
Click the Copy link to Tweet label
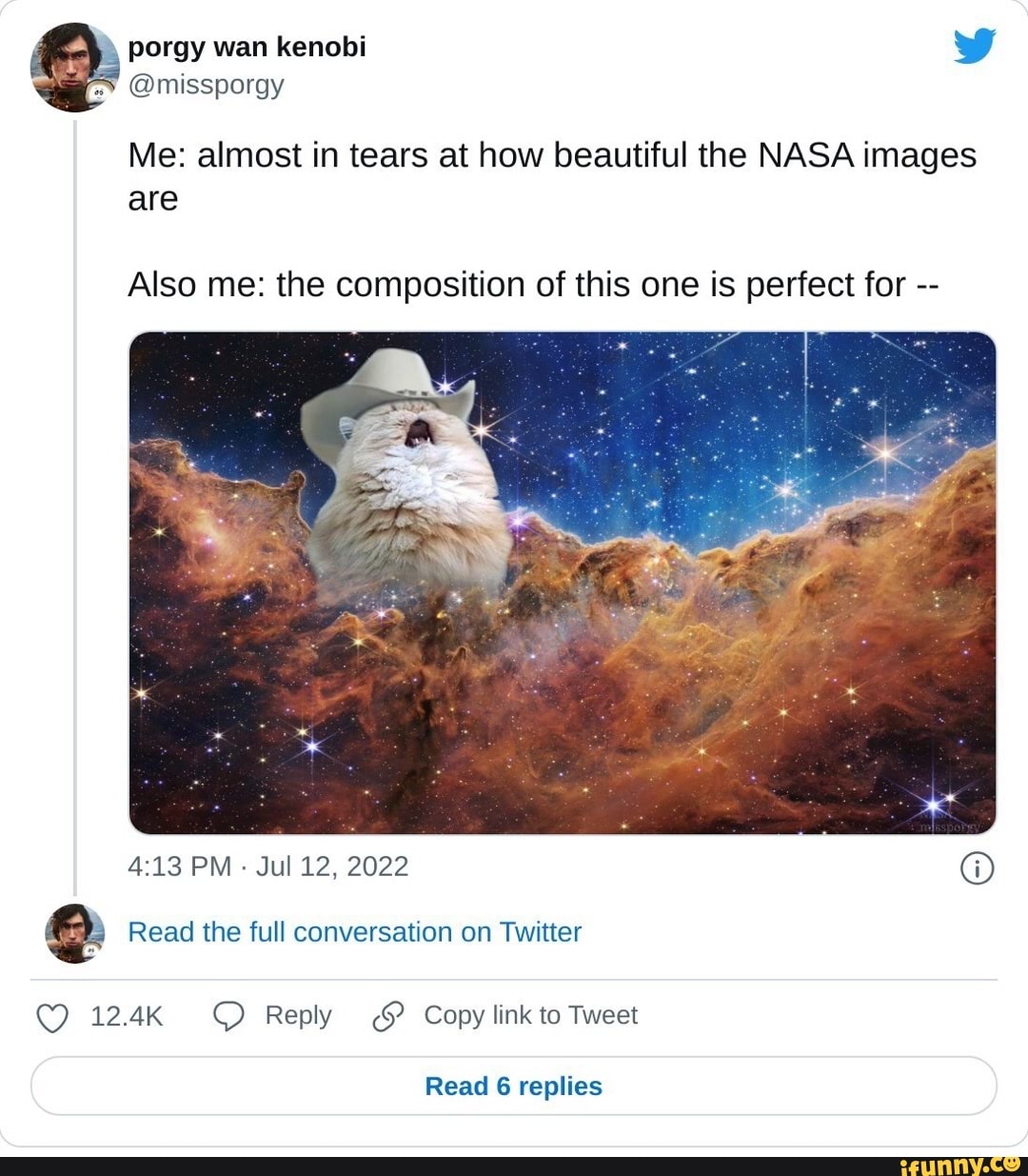click(530, 1016)
